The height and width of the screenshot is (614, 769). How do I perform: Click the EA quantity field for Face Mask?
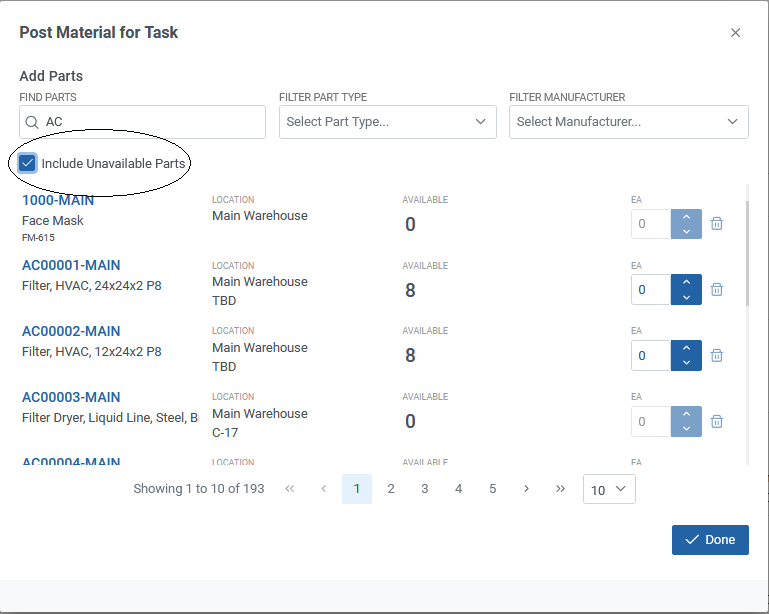click(651, 224)
